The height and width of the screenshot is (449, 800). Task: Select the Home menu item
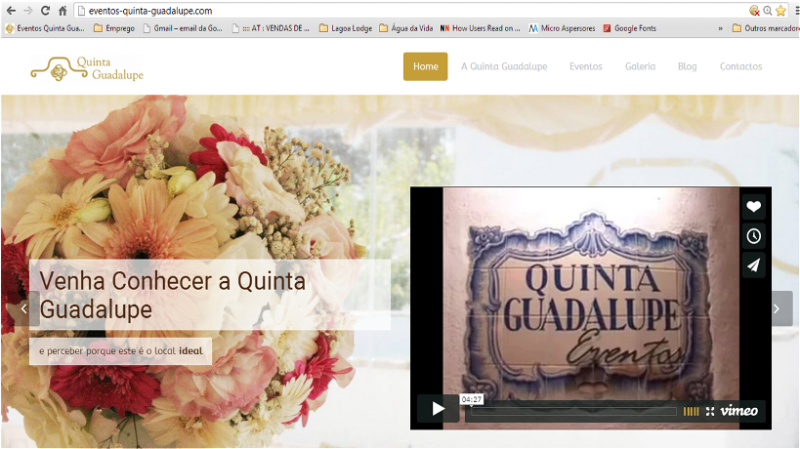pyautogui.click(x=426, y=66)
